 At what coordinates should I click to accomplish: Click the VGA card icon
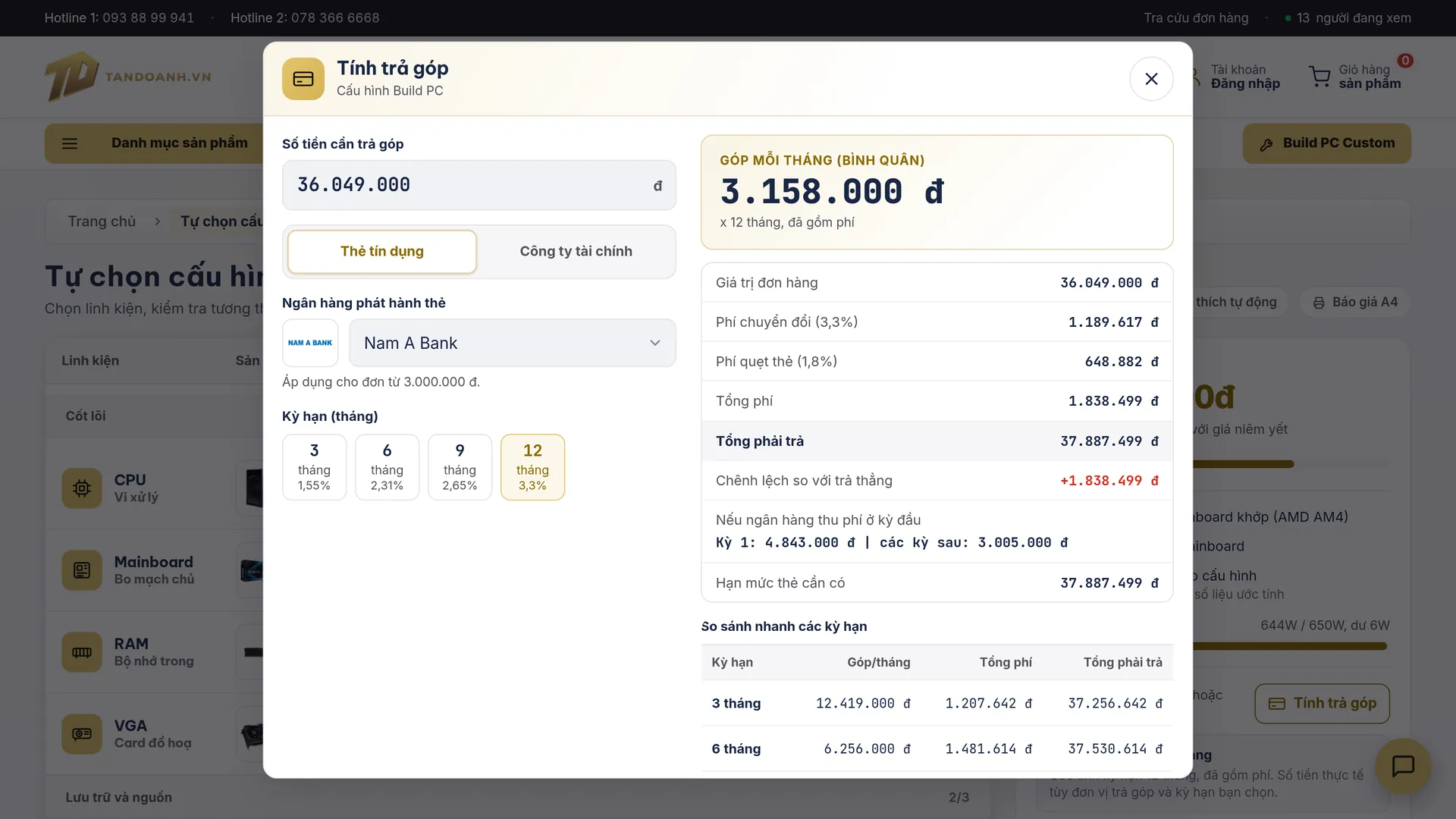click(x=82, y=734)
